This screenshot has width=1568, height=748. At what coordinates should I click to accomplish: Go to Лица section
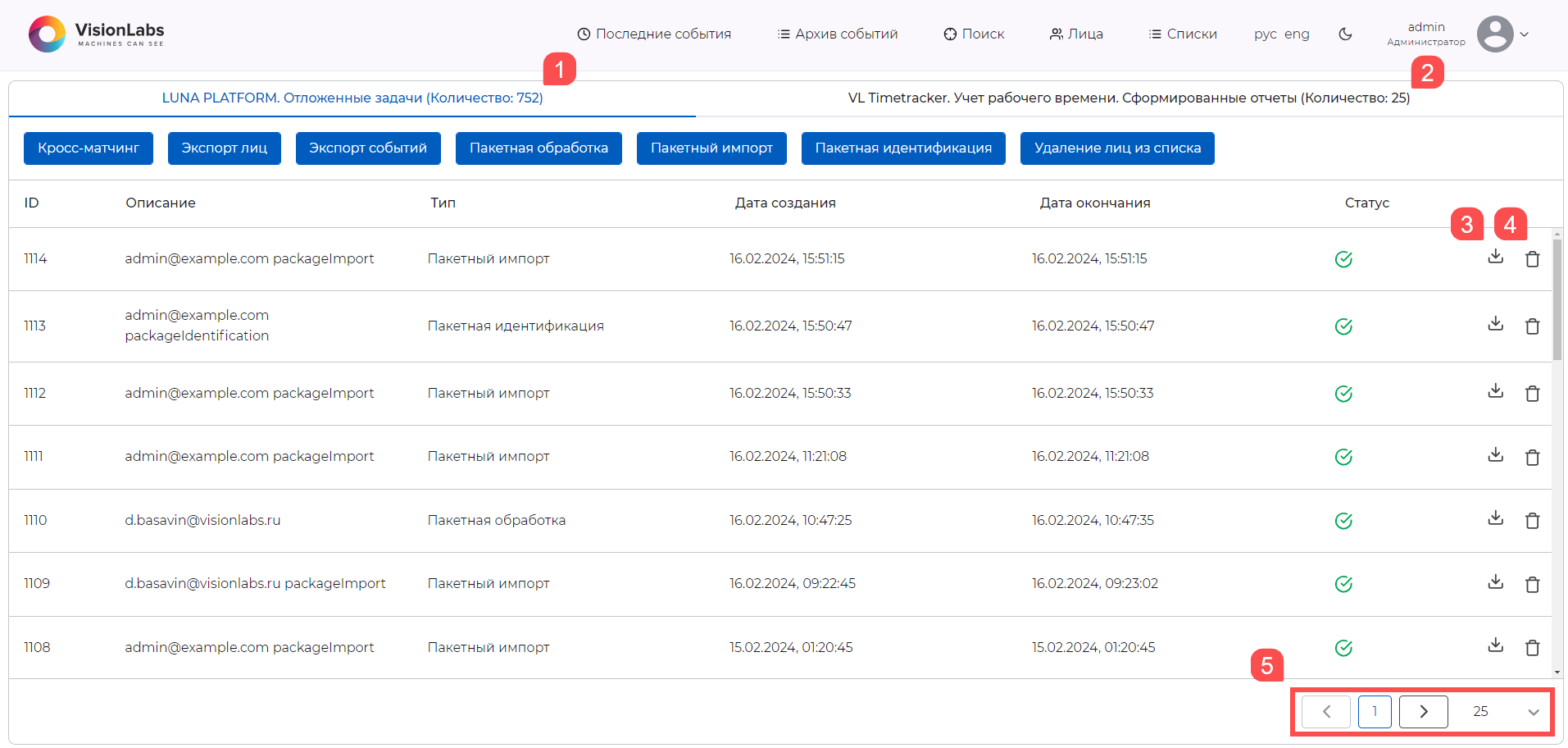pos(1076,34)
